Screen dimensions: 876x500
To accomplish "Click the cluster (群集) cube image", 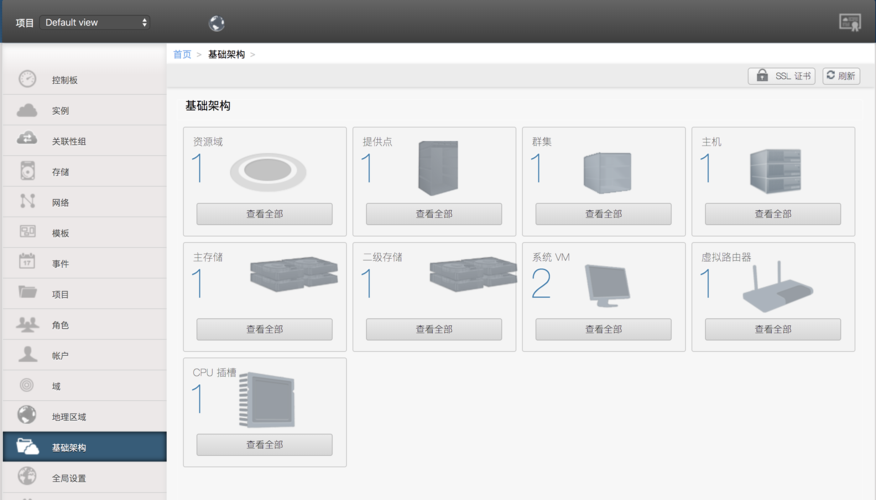I will tap(607, 173).
